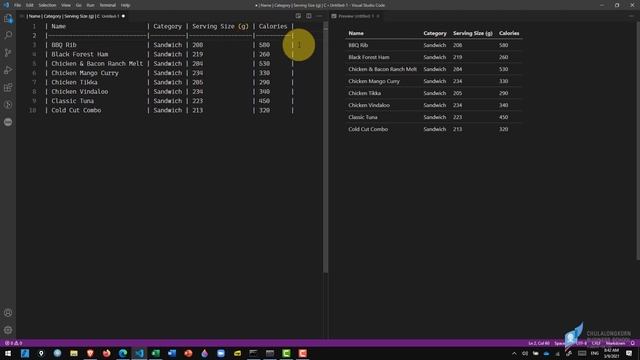
Task: Click the split editor right icon
Action: coord(309,16)
